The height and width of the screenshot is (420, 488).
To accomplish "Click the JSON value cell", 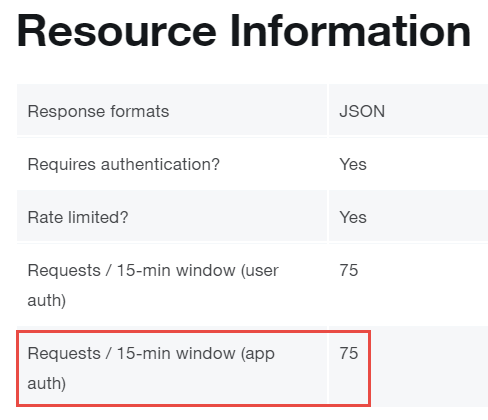I will (x=362, y=111).
